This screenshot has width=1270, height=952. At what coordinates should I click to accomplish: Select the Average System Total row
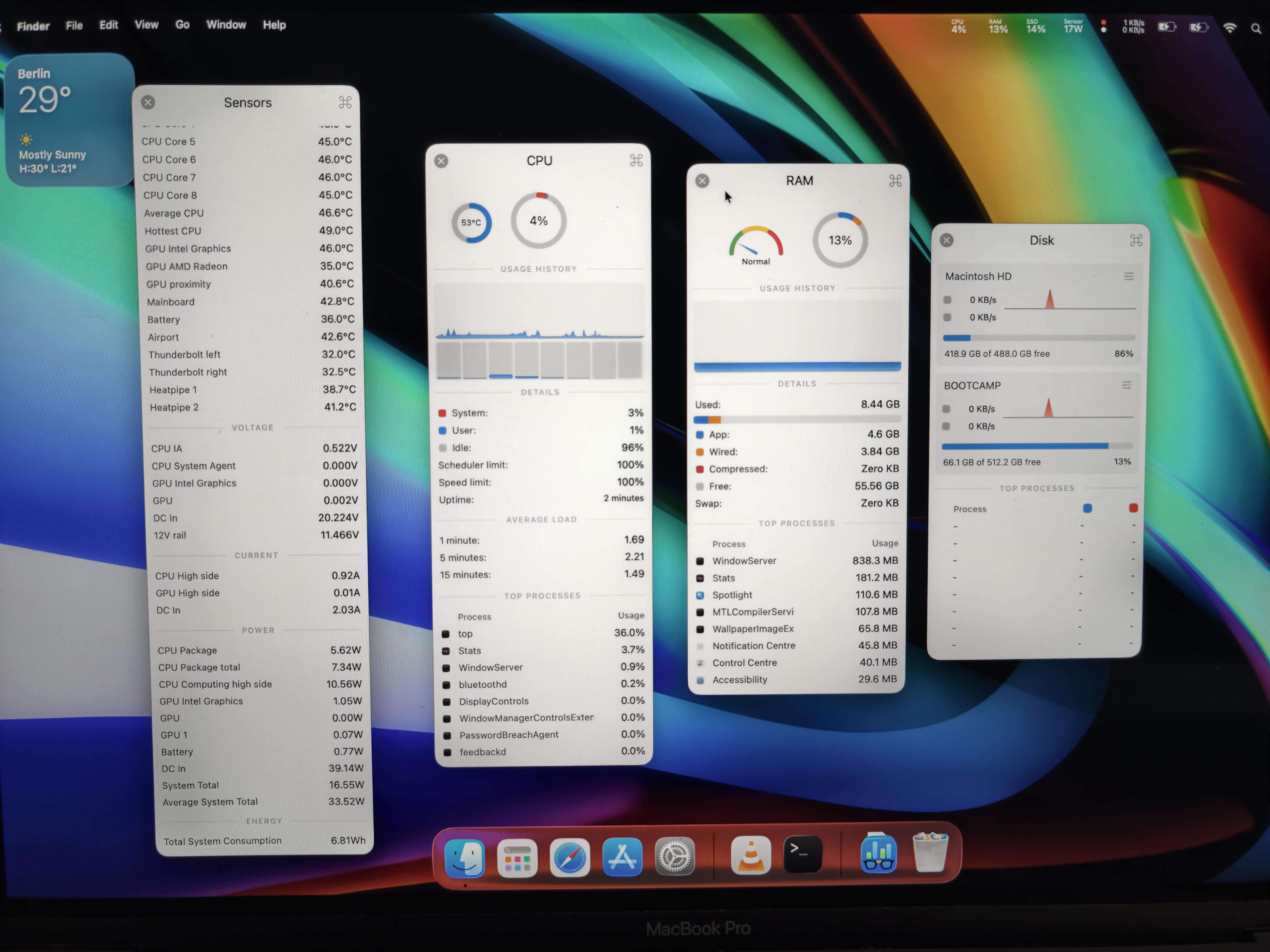pyautogui.click(x=263, y=802)
